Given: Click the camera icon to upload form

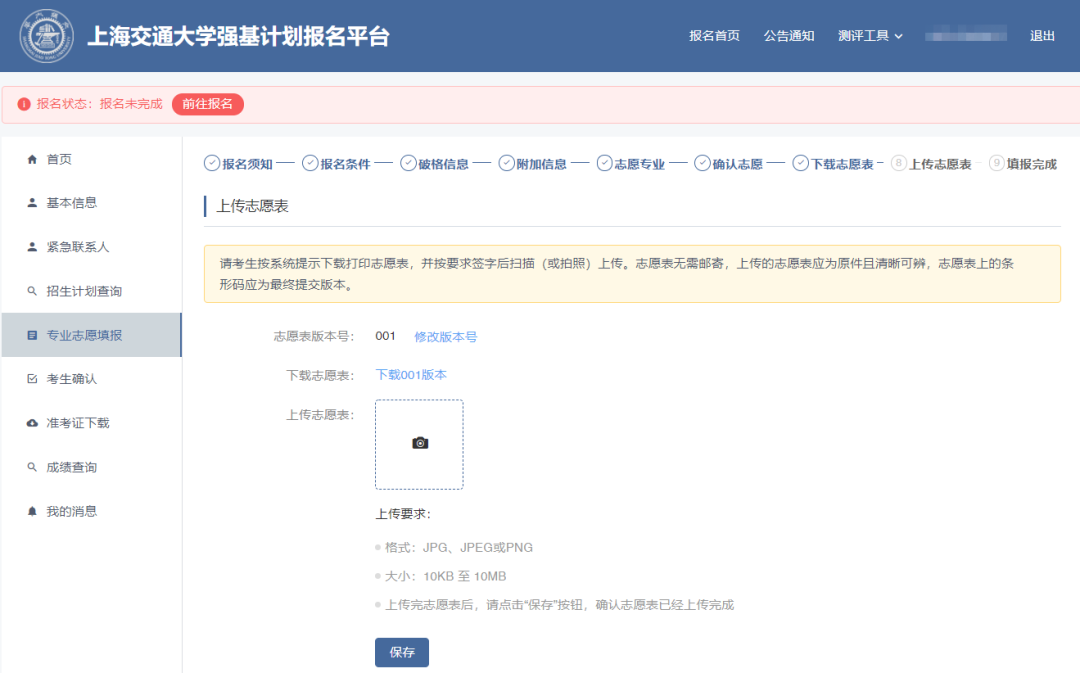Looking at the screenshot, I should (420, 443).
